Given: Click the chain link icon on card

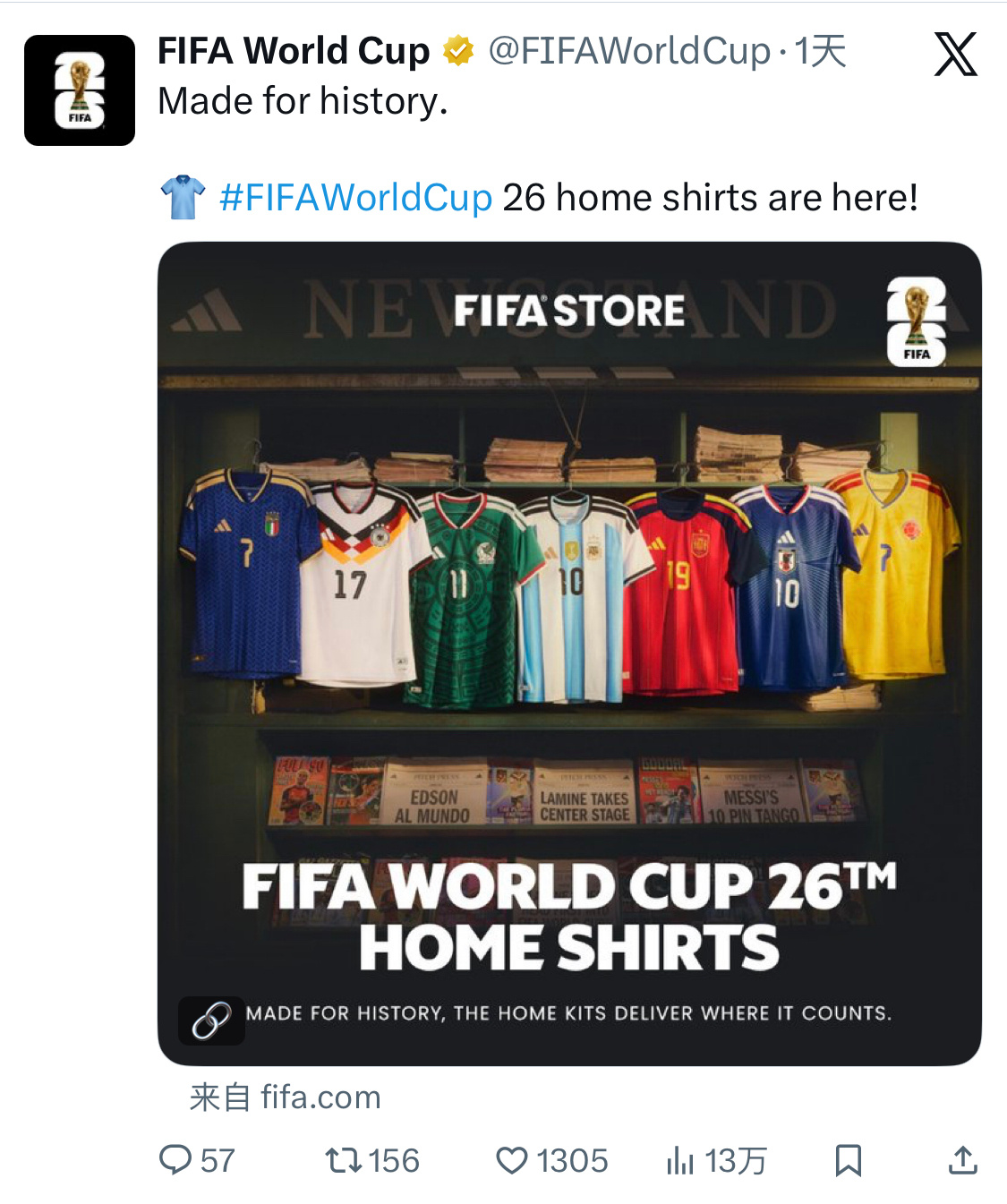Looking at the screenshot, I should (211, 1020).
